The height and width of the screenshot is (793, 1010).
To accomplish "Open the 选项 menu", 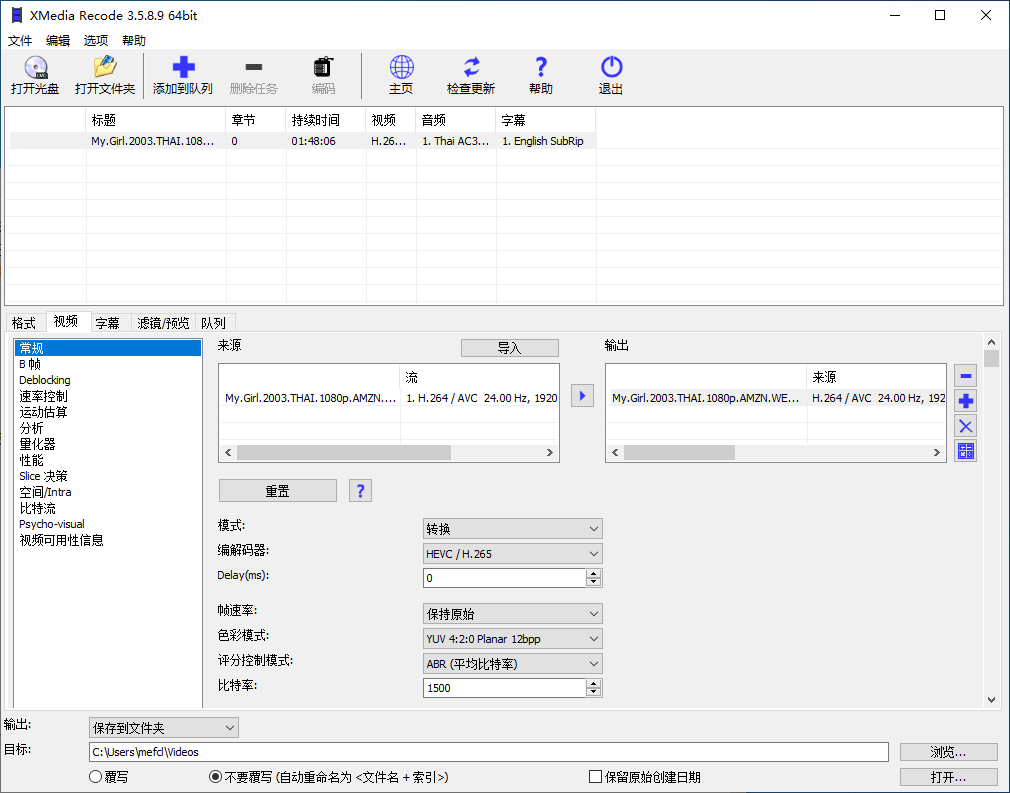I will 95,40.
